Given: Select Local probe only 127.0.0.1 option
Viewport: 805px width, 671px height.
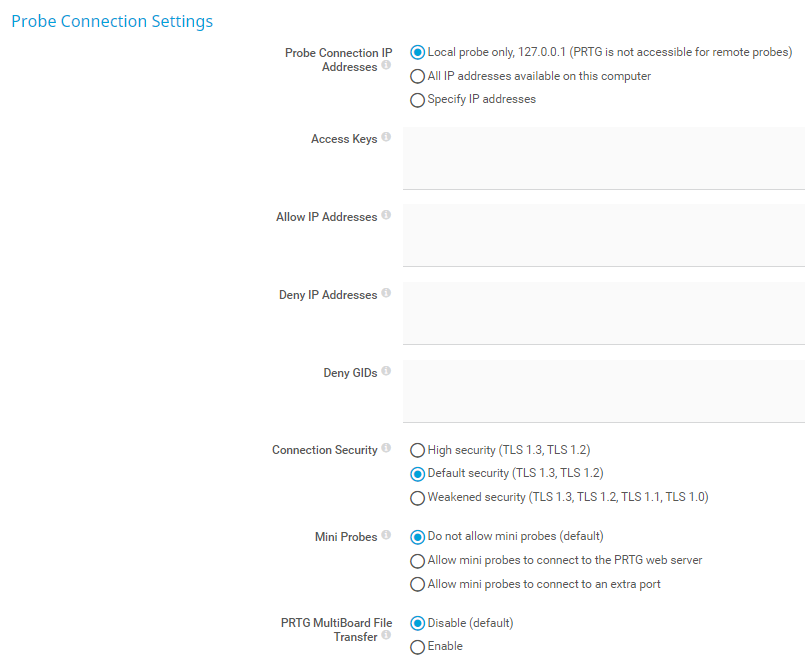Looking at the screenshot, I should [418, 53].
